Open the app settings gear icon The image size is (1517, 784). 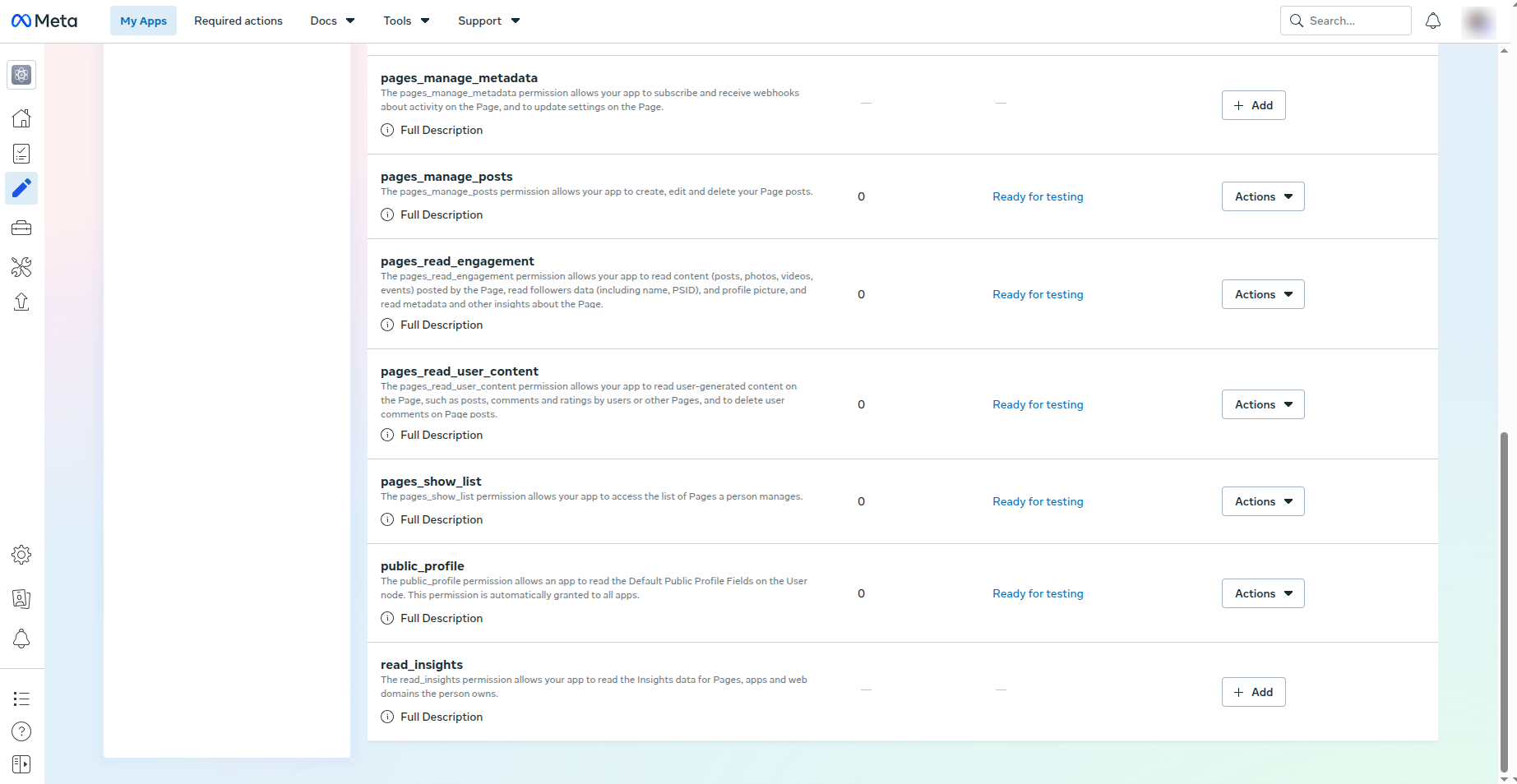[22, 555]
